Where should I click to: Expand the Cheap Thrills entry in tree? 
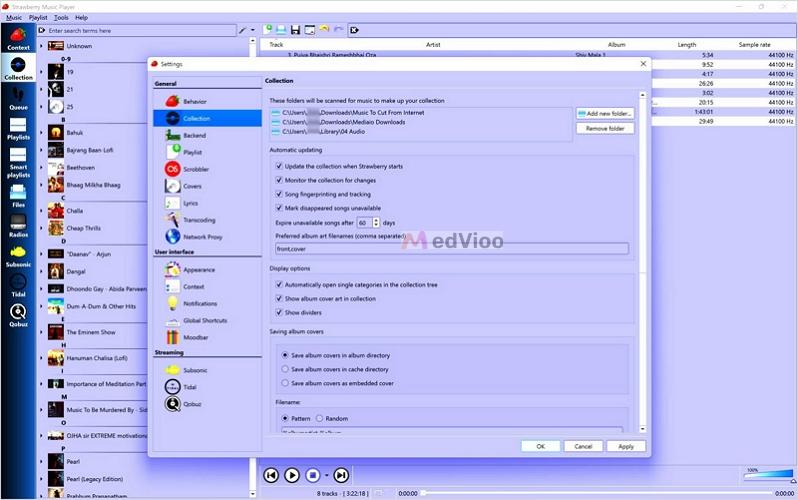[41, 228]
